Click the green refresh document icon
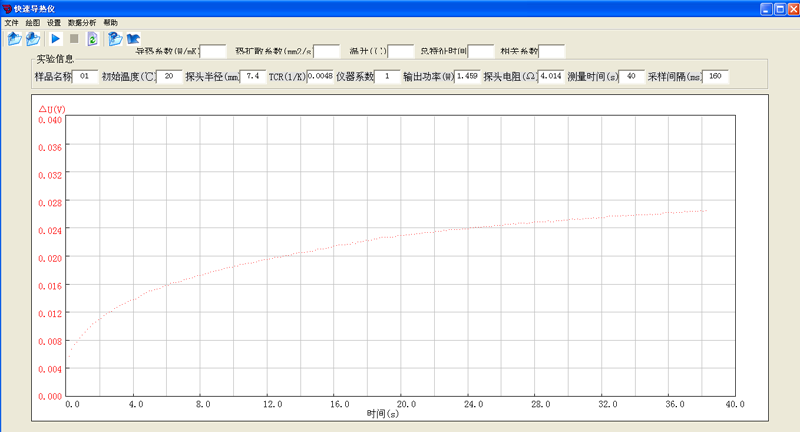Viewport: 800px width, 432px height. pyautogui.click(x=92, y=39)
